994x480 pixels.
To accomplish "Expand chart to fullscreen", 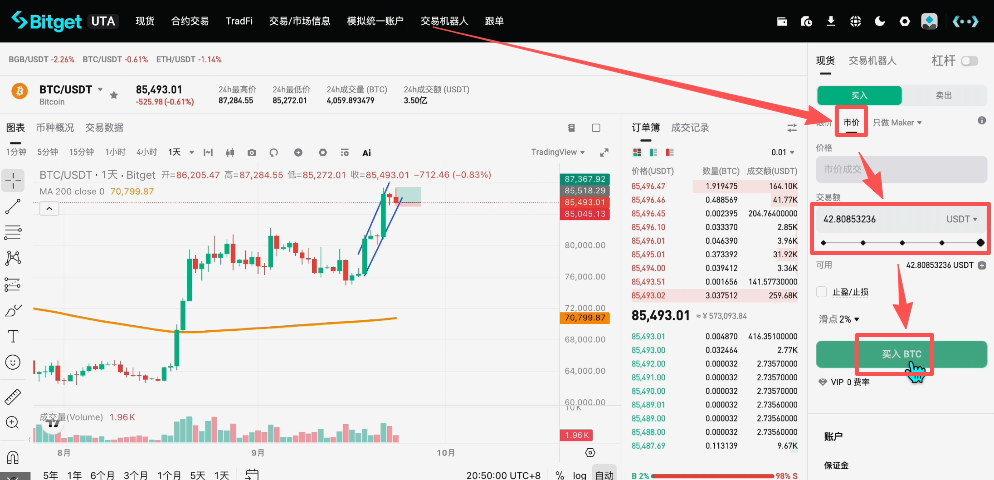I will (x=604, y=152).
